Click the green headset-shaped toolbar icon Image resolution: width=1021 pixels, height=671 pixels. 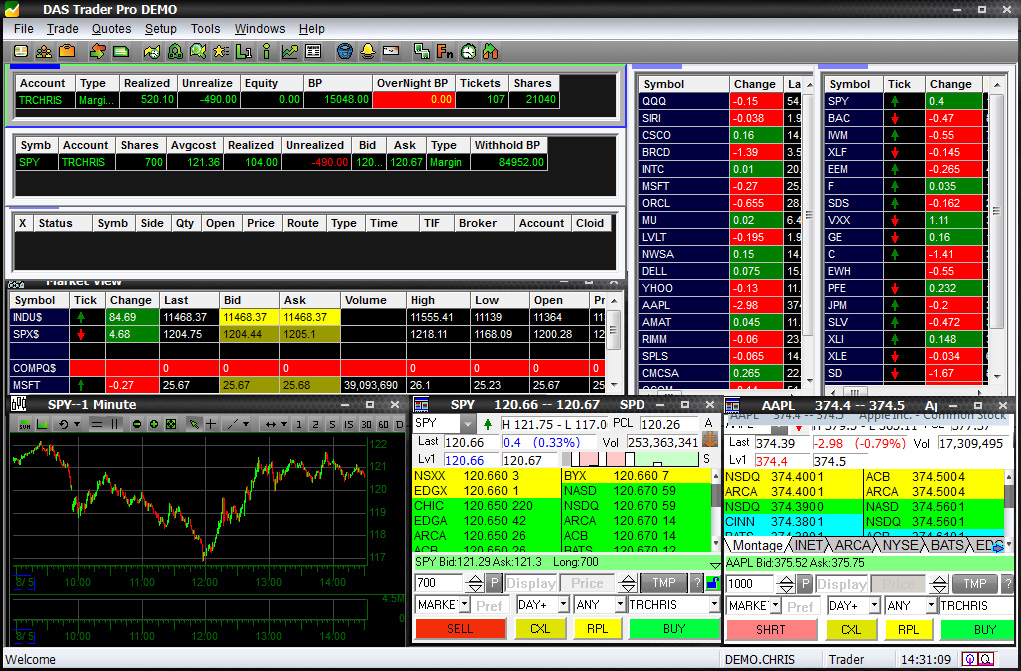coord(175,51)
